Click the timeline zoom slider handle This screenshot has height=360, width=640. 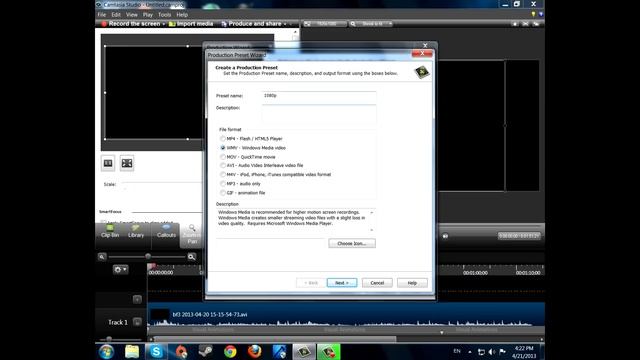[148, 256]
